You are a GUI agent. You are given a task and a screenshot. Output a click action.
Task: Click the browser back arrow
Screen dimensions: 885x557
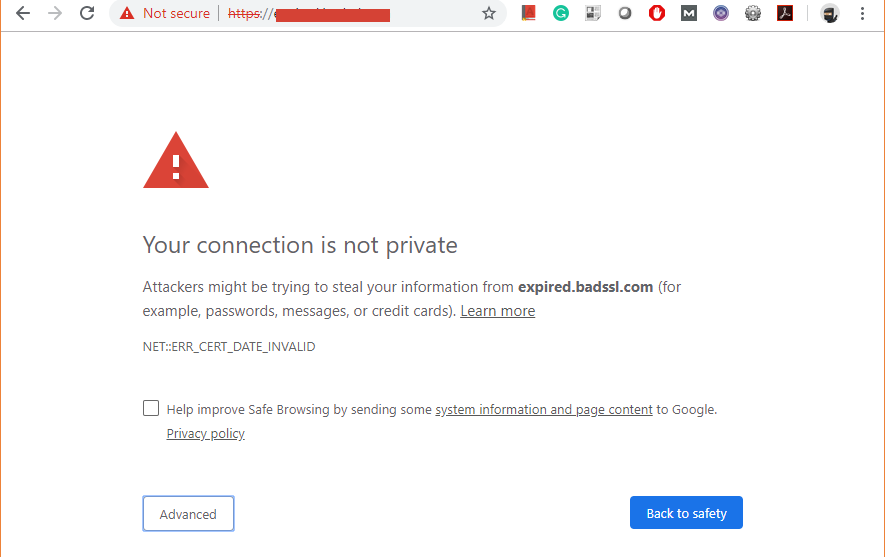point(23,14)
